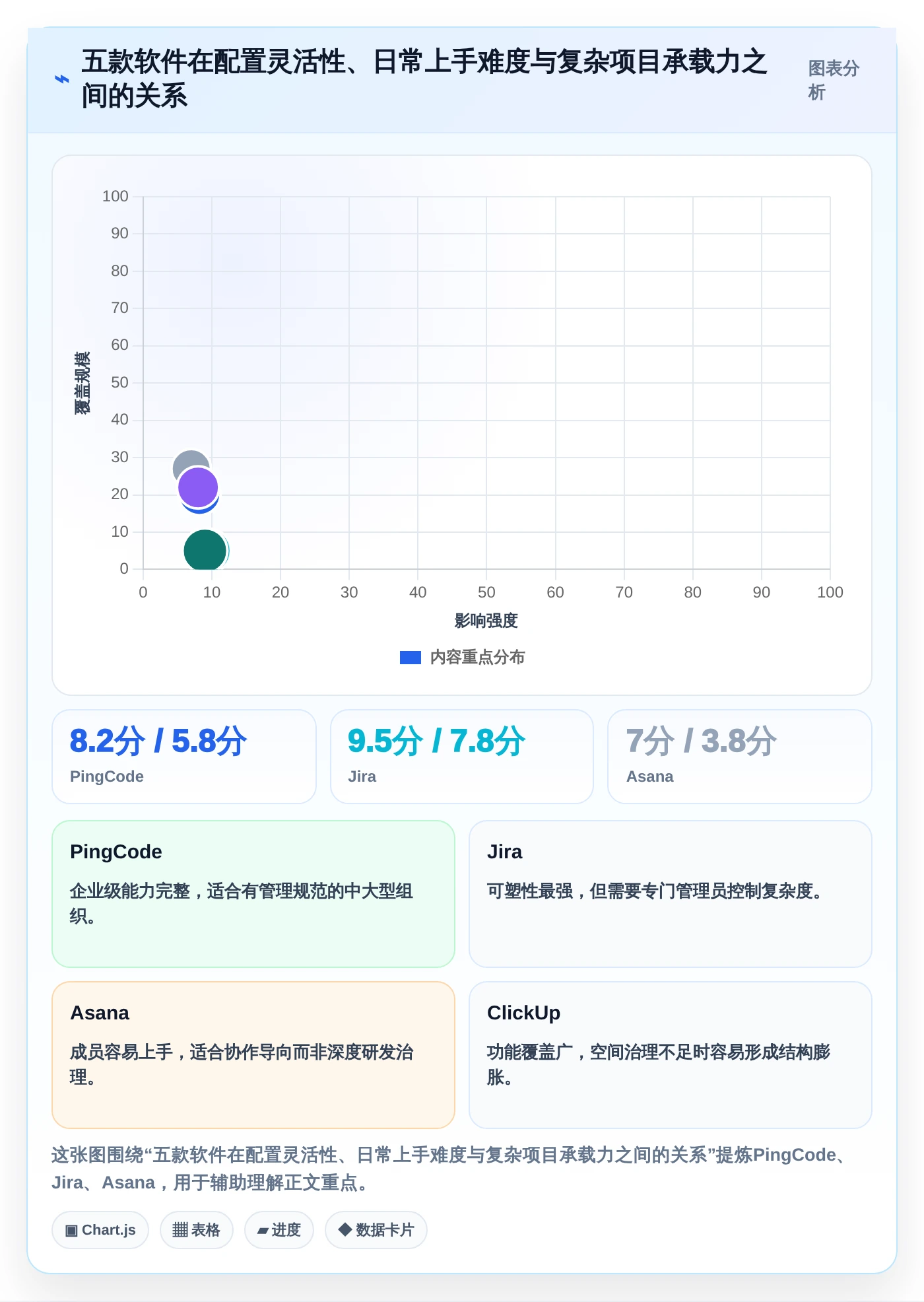
Task: Click the 功能覆盖广 description text
Action: (x=659, y=1064)
